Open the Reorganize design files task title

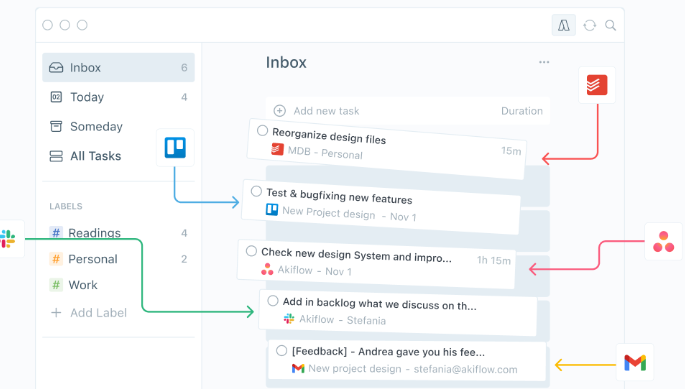[329, 135]
